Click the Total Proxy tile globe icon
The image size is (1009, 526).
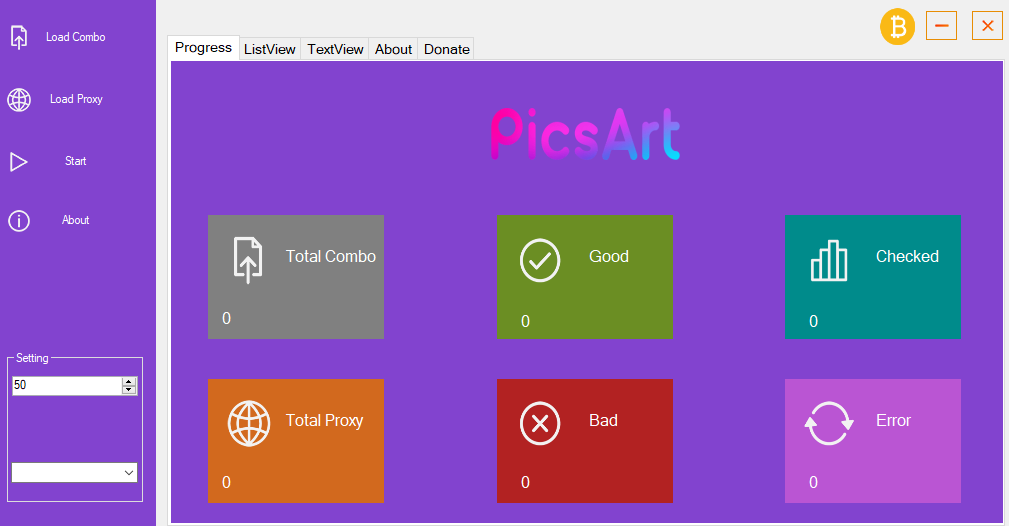click(x=249, y=423)
